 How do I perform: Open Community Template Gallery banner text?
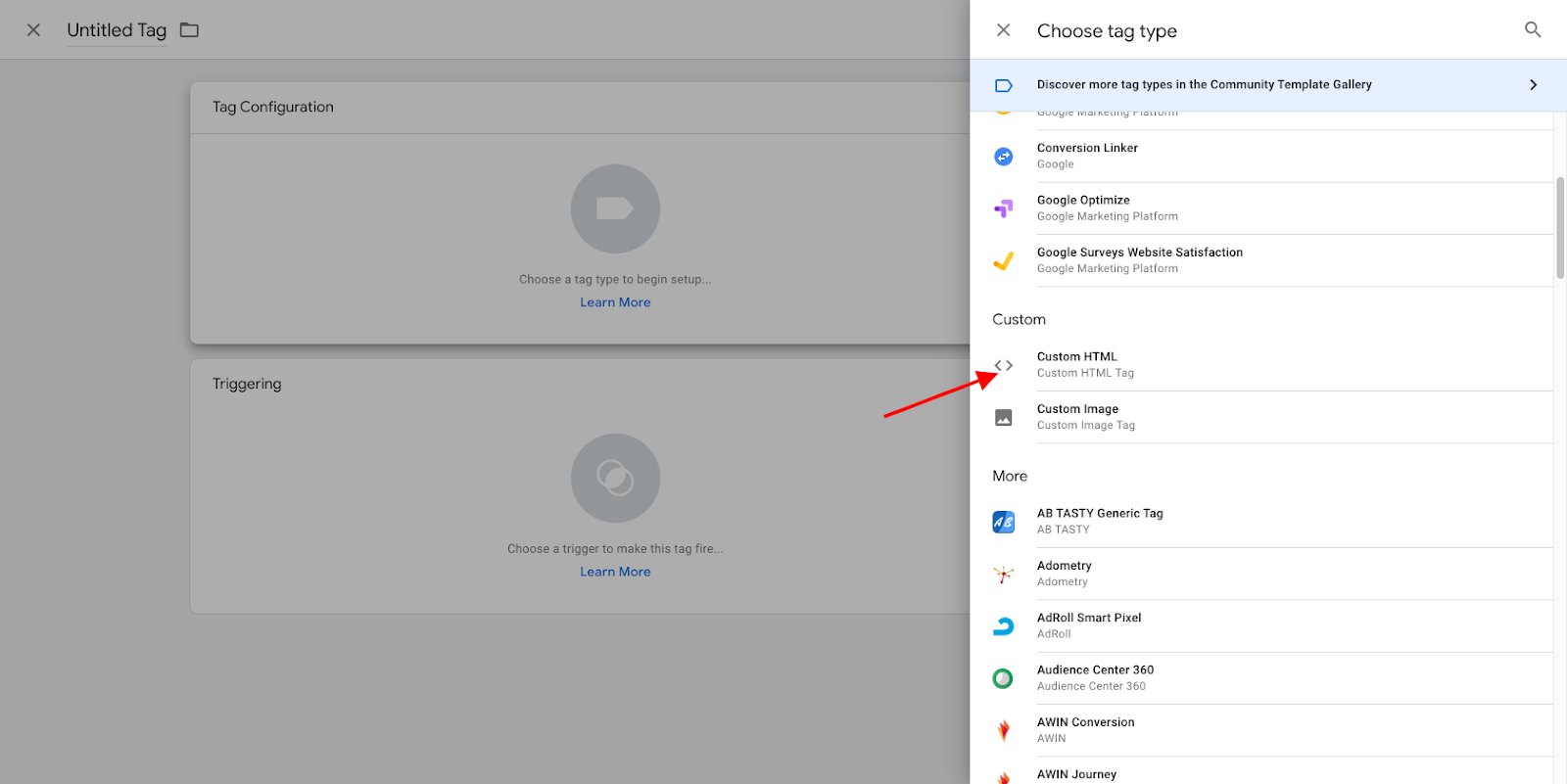[1205, 85]
